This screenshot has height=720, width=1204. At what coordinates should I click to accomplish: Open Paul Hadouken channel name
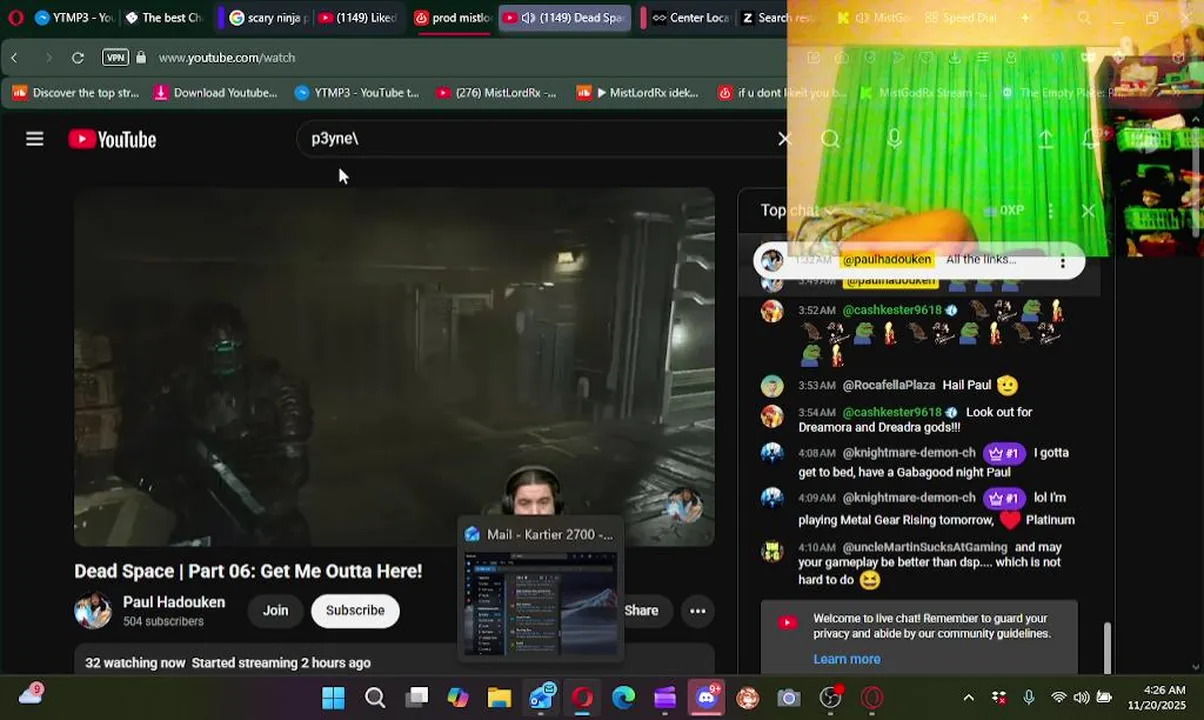(x=174, y=602)
